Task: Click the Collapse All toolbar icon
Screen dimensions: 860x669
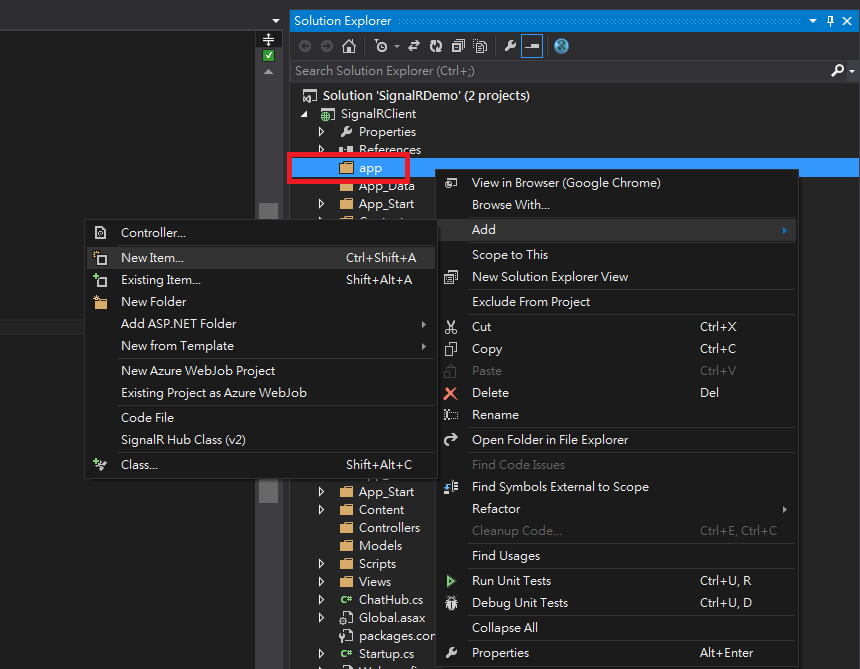Action: [458, 46]
